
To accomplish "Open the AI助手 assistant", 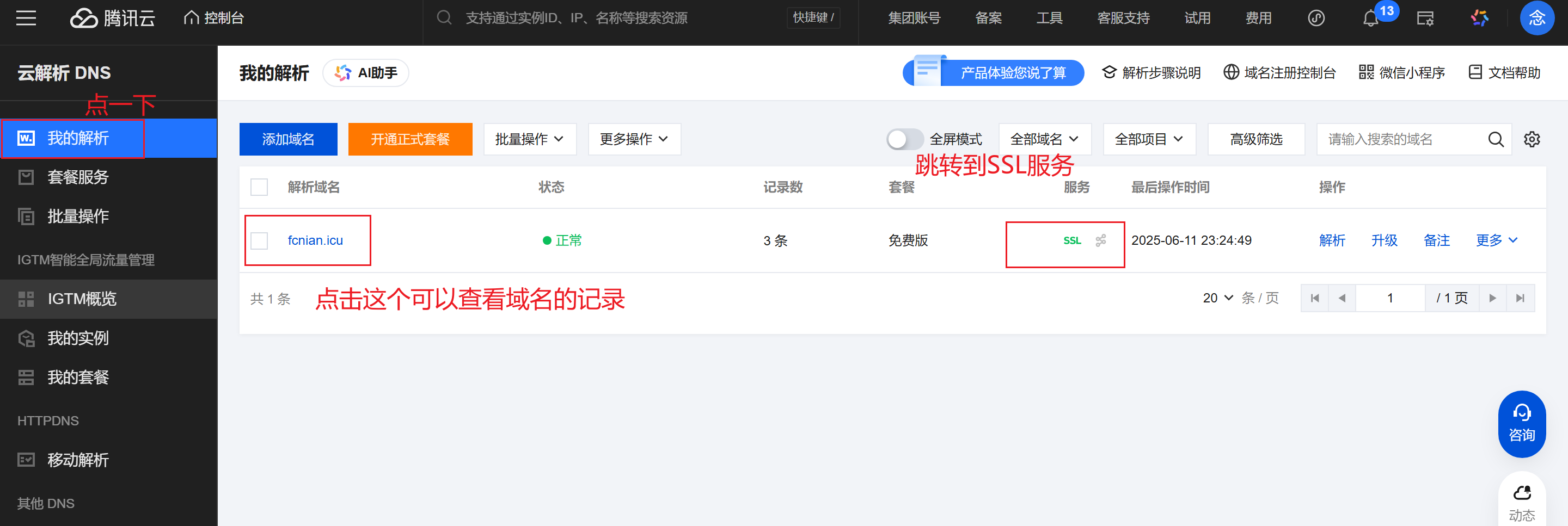I will [365, 72].
